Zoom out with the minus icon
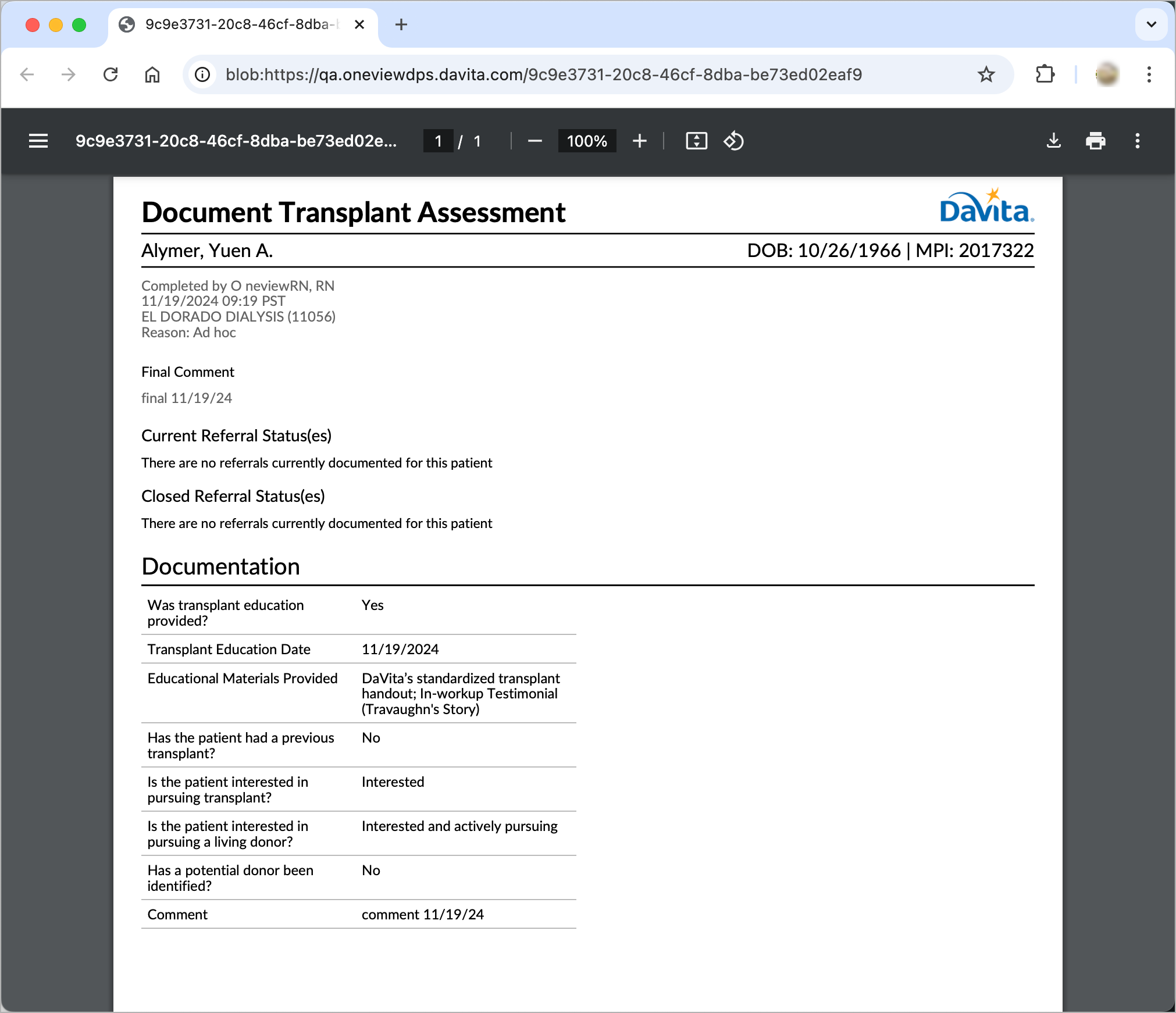1176x1013 pixels. tap(534, 141)
